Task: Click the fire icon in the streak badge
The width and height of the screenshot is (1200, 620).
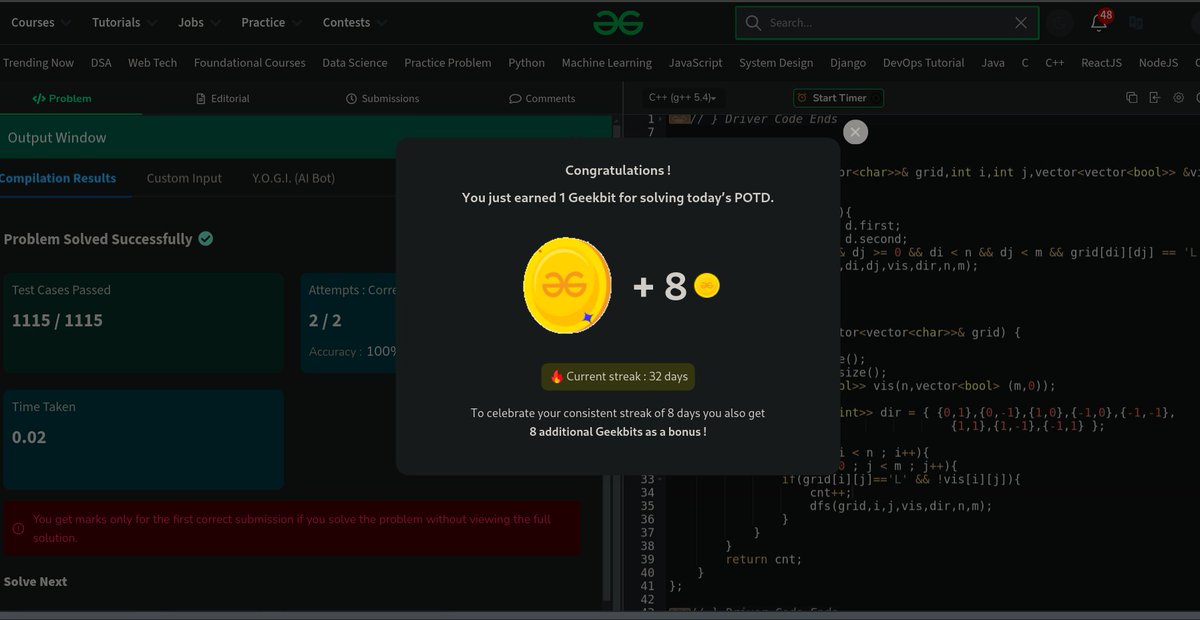Action: click(557, 377)
